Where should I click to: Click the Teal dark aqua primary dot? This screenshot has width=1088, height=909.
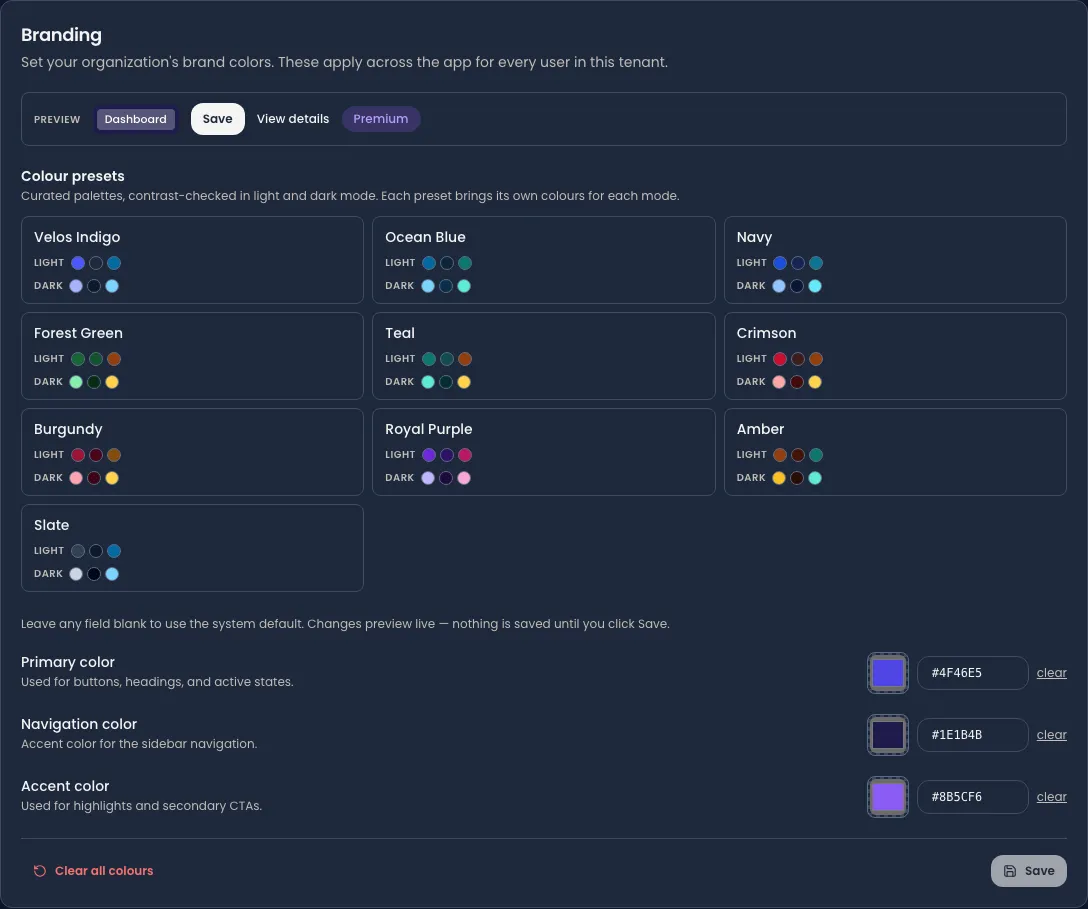click(428, 382)
